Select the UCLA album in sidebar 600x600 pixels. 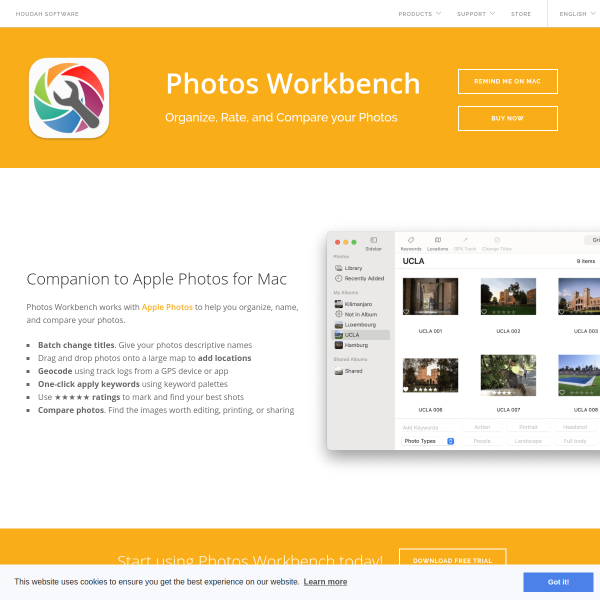pos(361,335)
